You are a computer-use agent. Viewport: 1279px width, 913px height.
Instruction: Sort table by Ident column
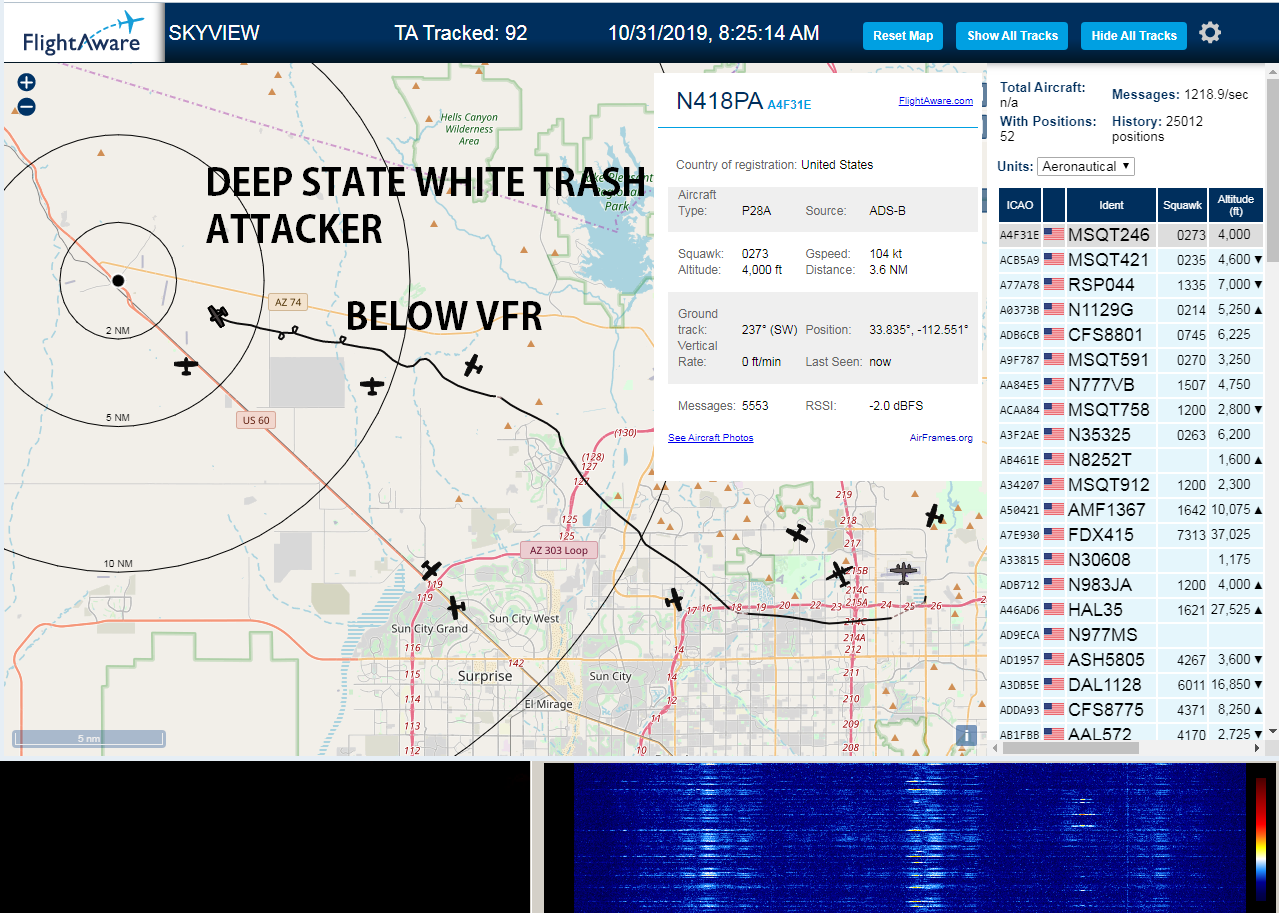1112,205
